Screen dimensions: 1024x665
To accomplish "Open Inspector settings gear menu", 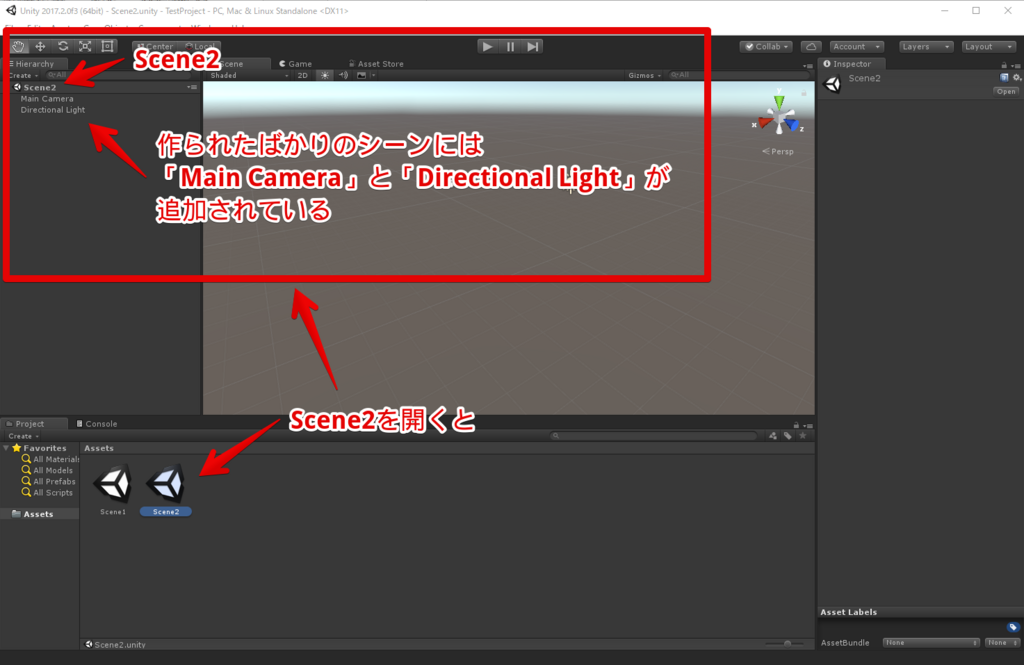I will tap(1017, 77).
